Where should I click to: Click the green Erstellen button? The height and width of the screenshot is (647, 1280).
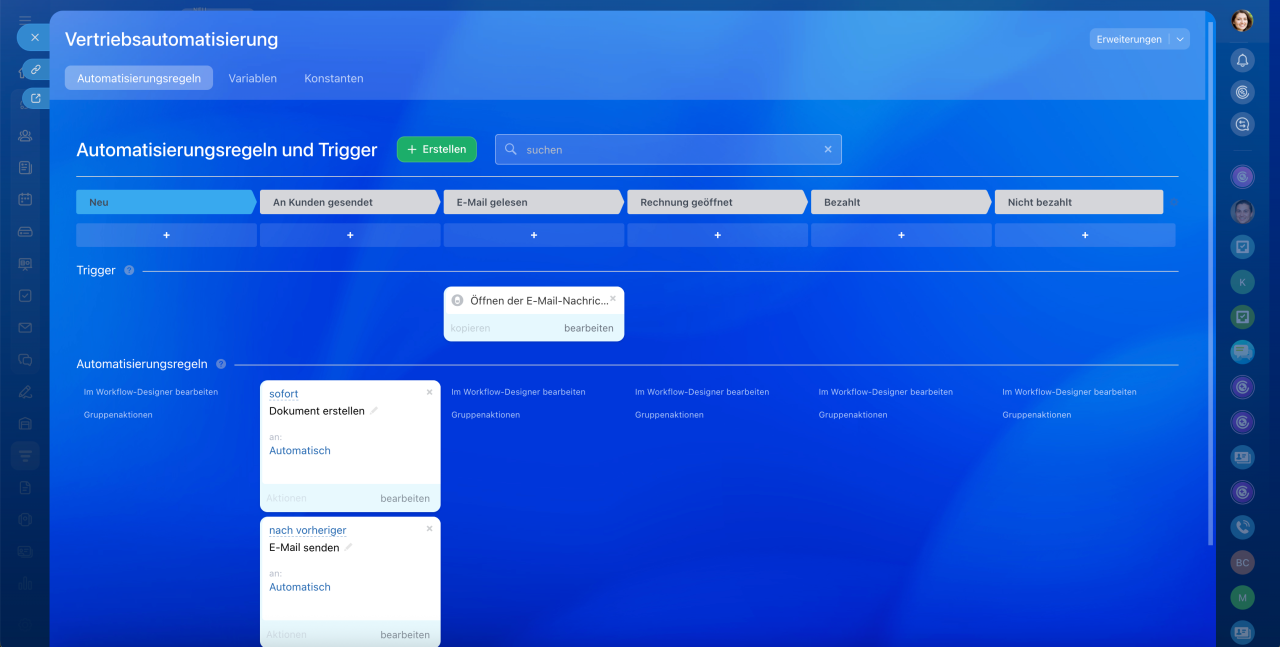coord(437,149)
